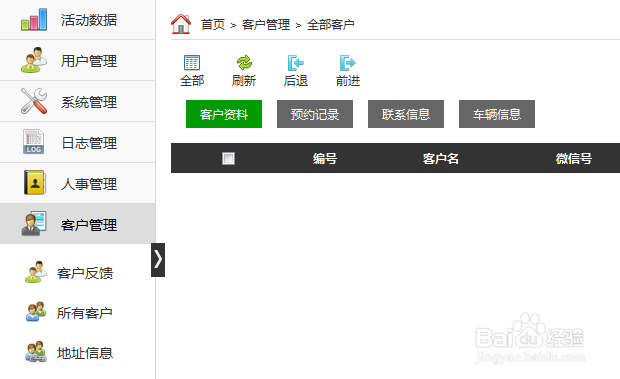The image size is (620, 379).
Task: Switch to the 联系信息 tab
Action: [x=406, y=114]
